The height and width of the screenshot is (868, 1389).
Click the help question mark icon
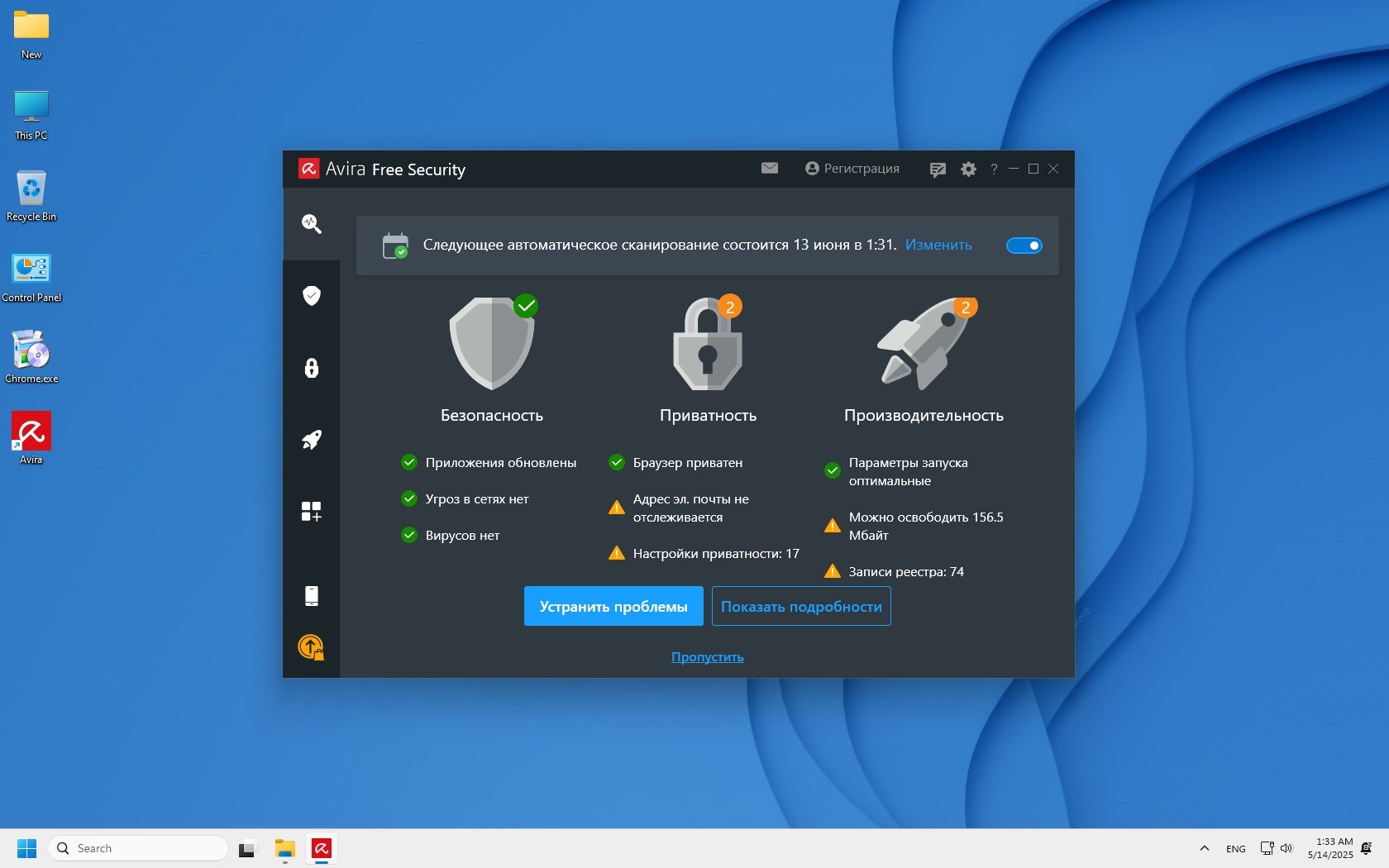click(x=994, y=169)
